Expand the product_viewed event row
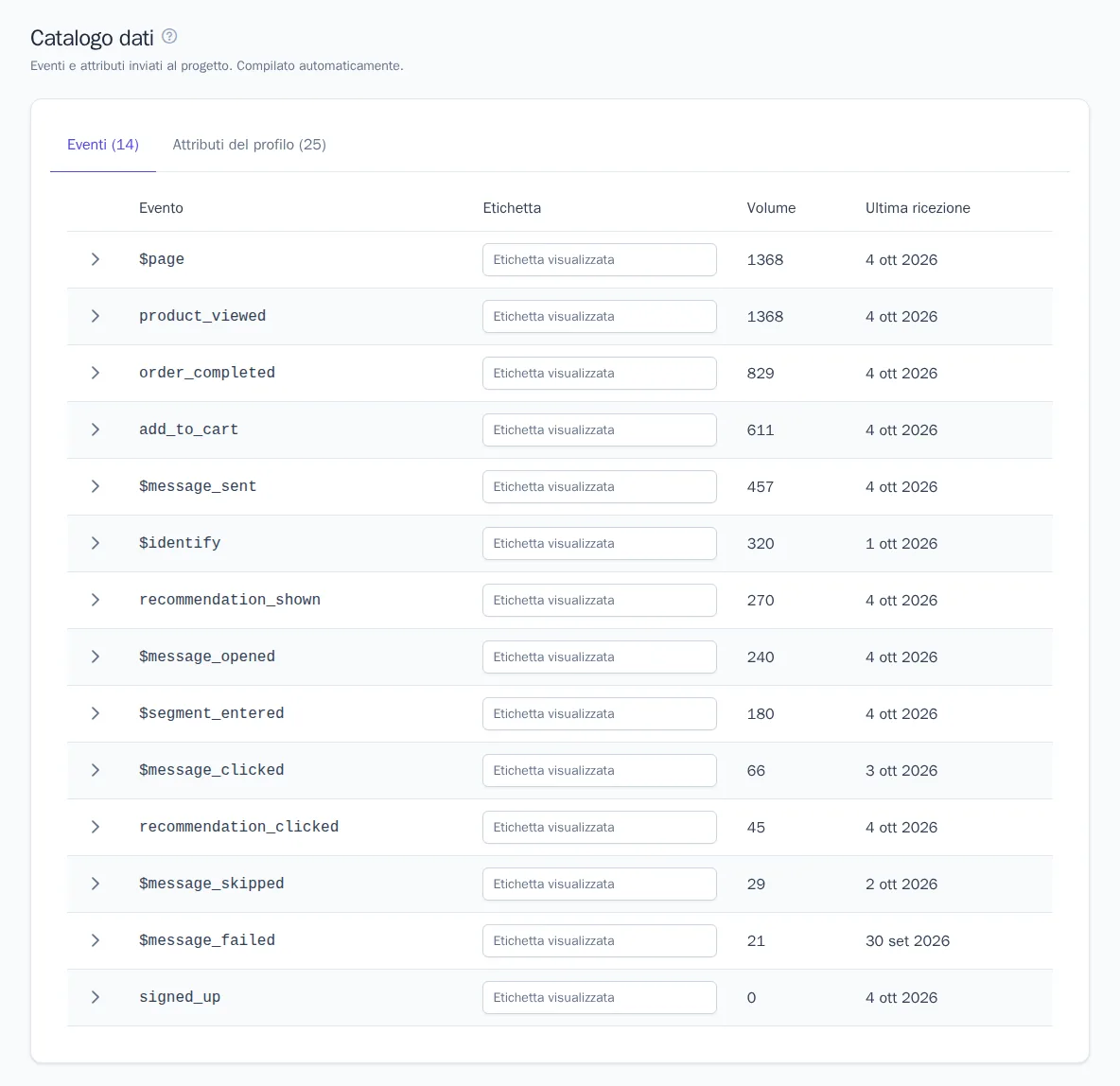Viewport: 1120px width, 1086px height. coord(95,316)
